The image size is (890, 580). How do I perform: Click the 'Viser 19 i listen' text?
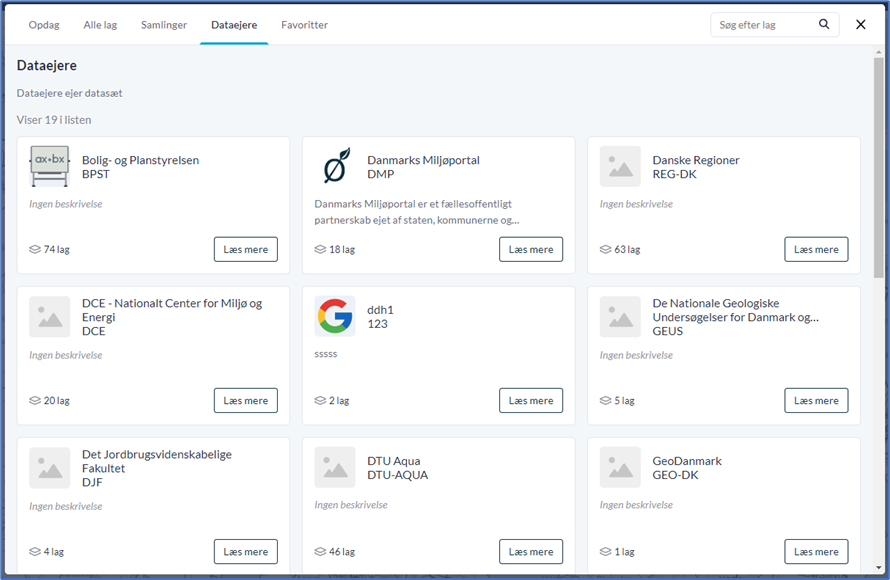click(54, 120)
